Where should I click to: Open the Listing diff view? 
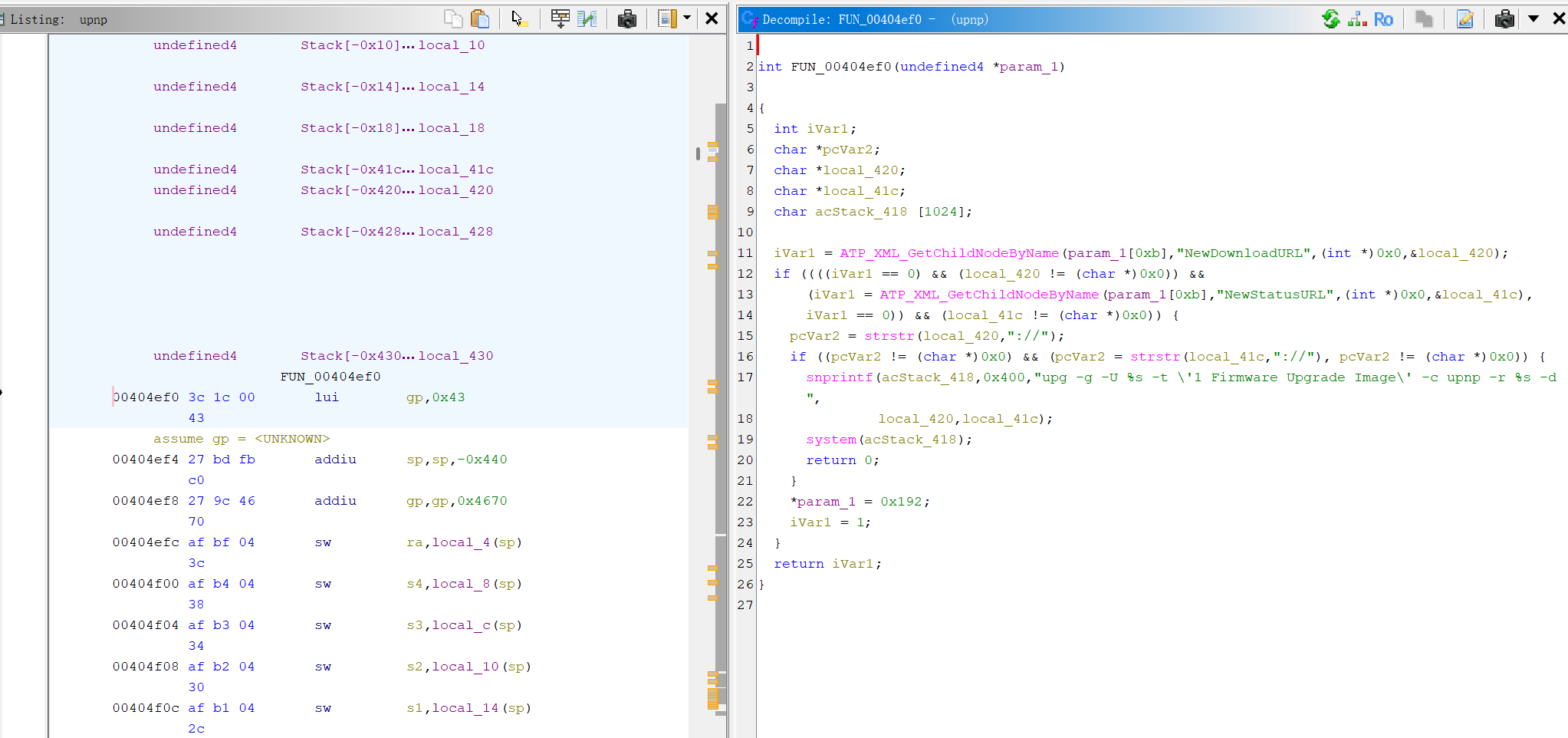click(x=587, y=18)
